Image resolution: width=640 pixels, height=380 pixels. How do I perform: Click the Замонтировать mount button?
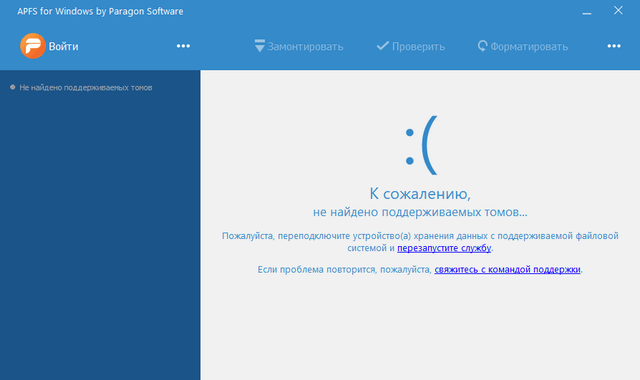pos(298,46)
